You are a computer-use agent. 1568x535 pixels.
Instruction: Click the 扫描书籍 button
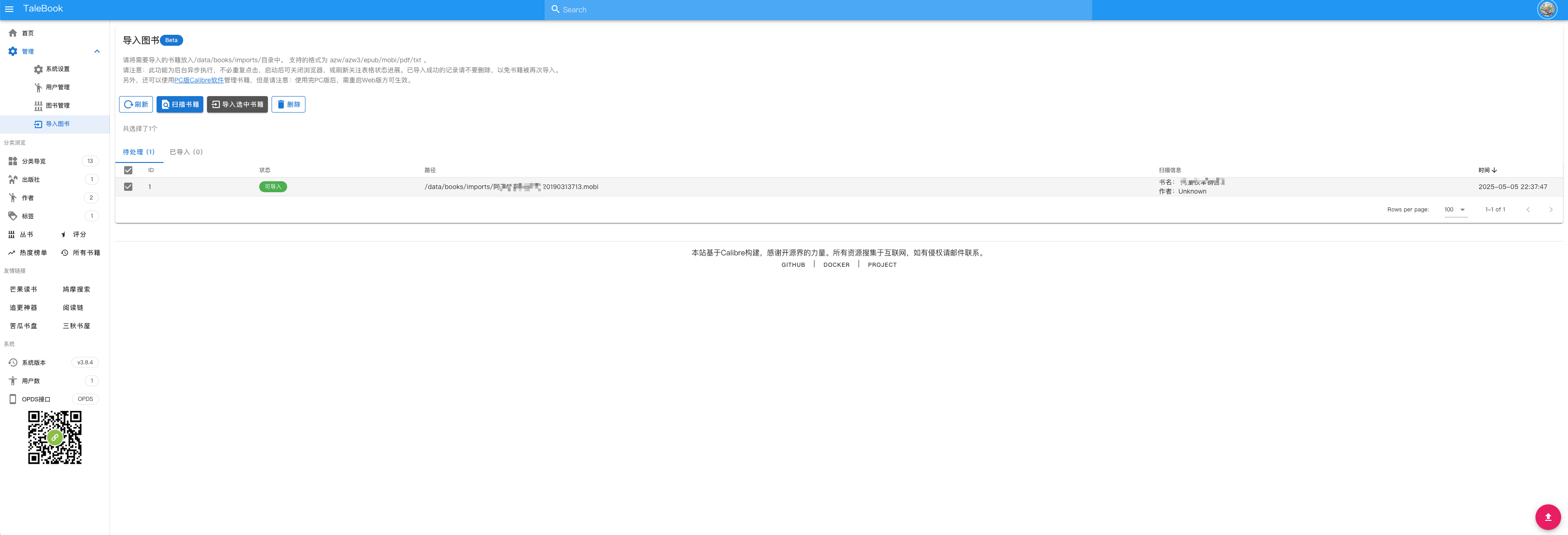[180, 105]
